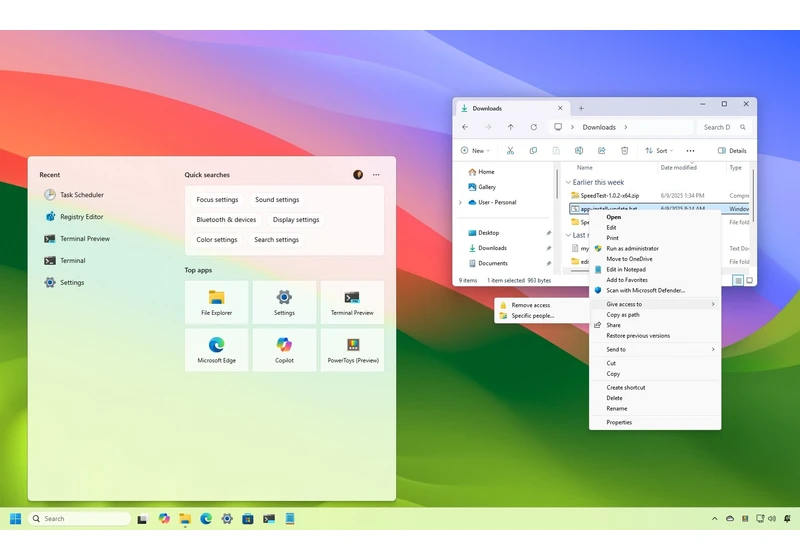Click chevron after Downloads in address bar

coord(626,128)
